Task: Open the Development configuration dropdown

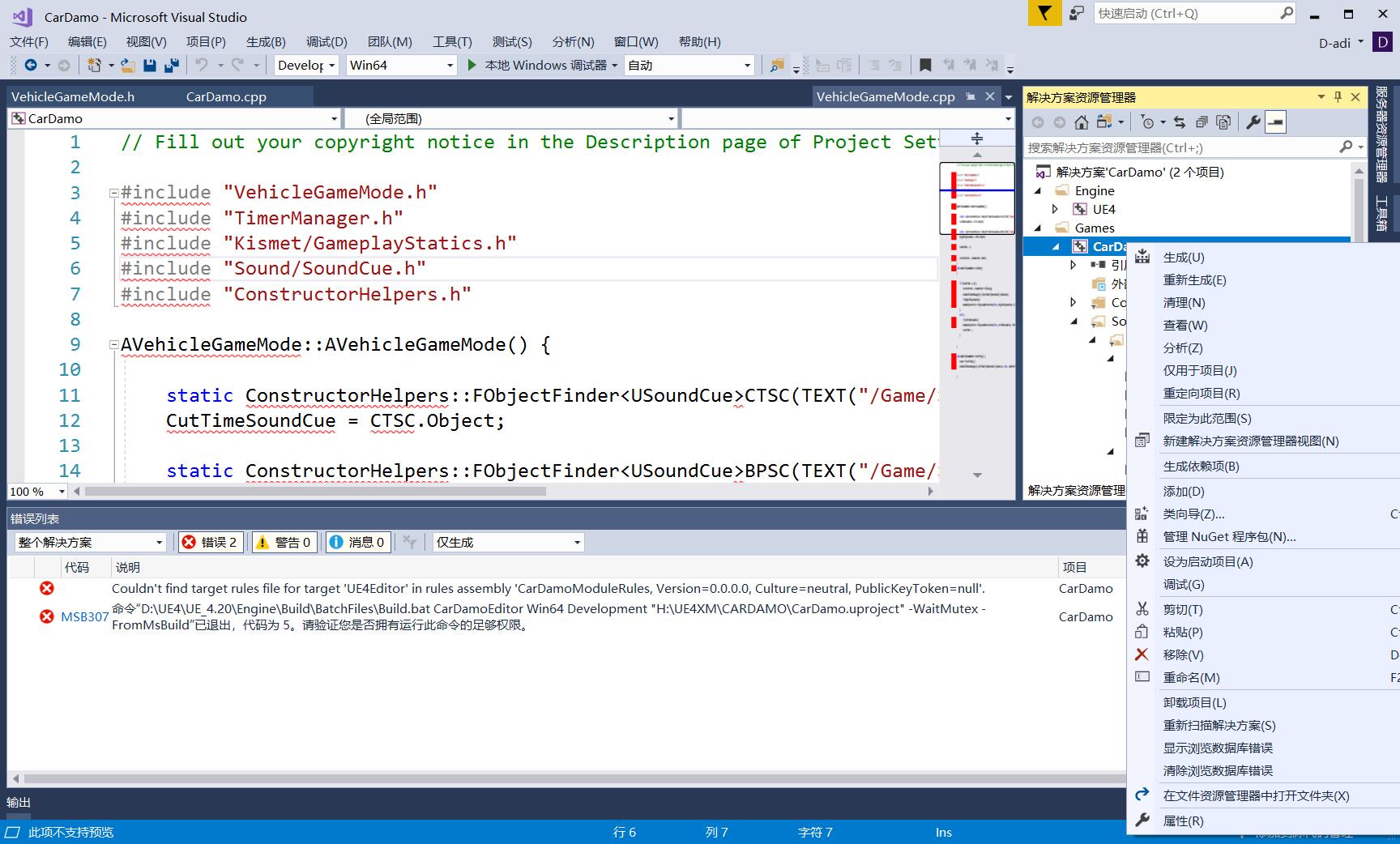Action: pyautogui.click(x=307, y=65)
